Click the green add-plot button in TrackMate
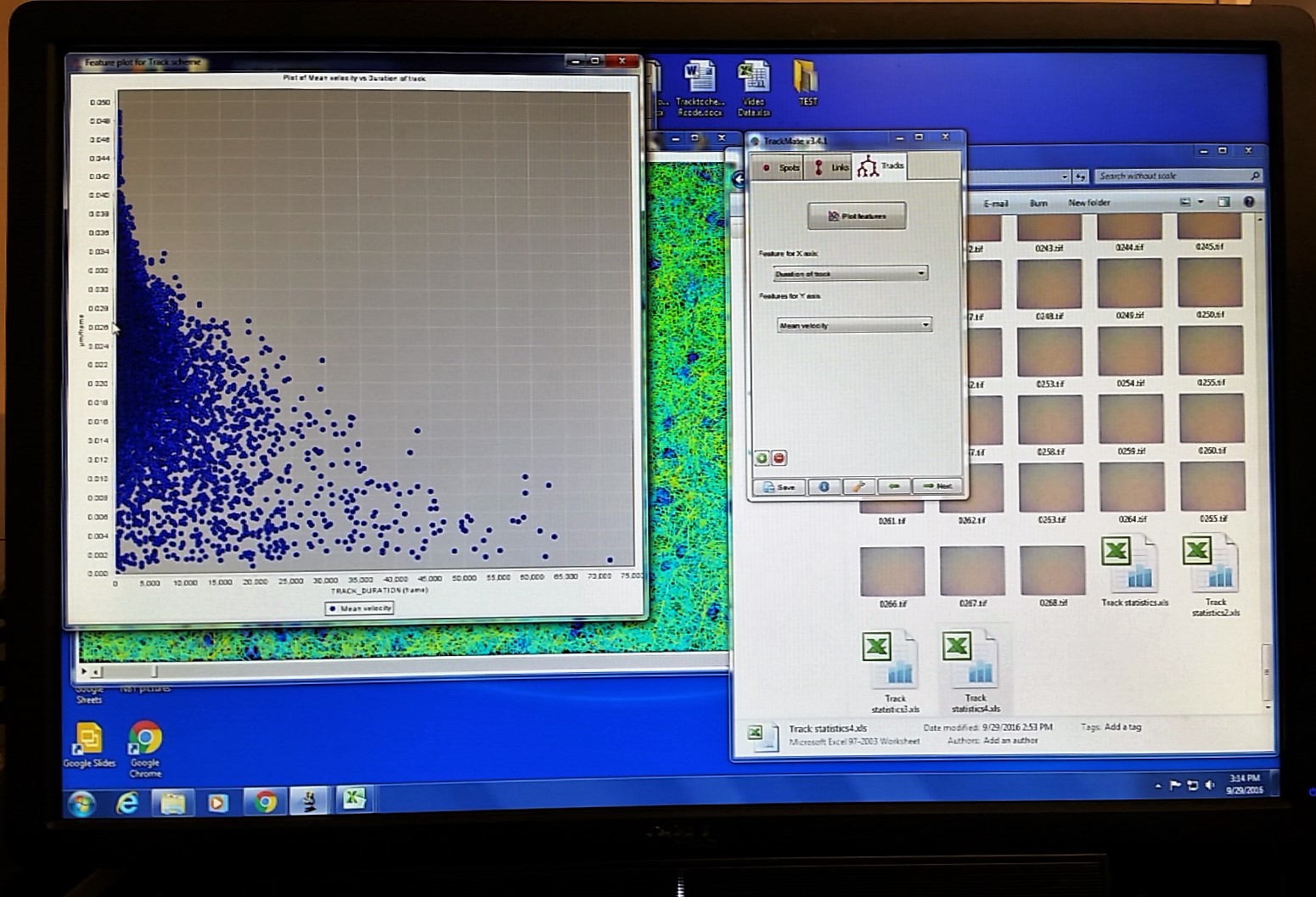 click(x=762, y=458)
